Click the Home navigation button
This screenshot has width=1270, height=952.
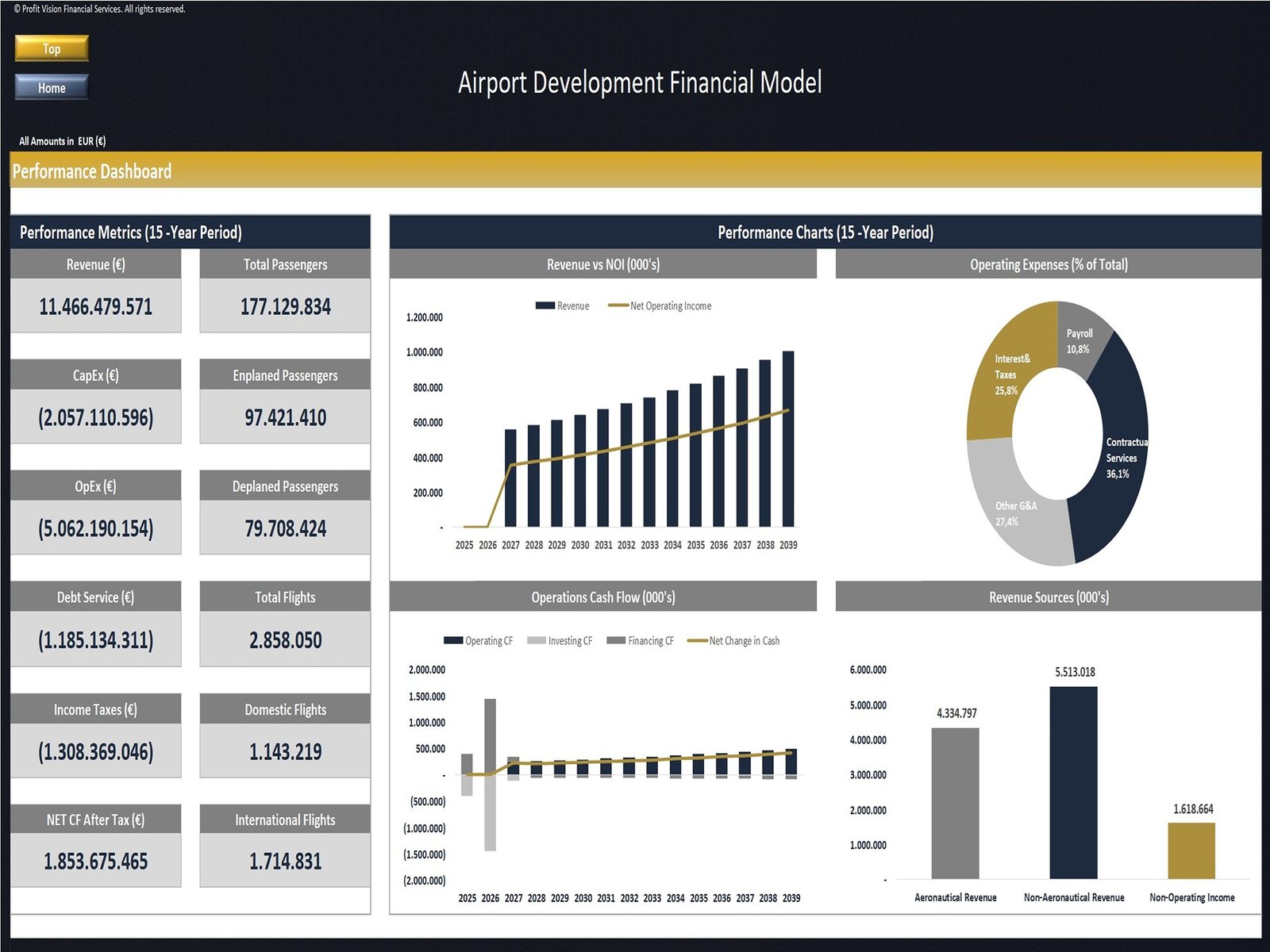(52, 87)
